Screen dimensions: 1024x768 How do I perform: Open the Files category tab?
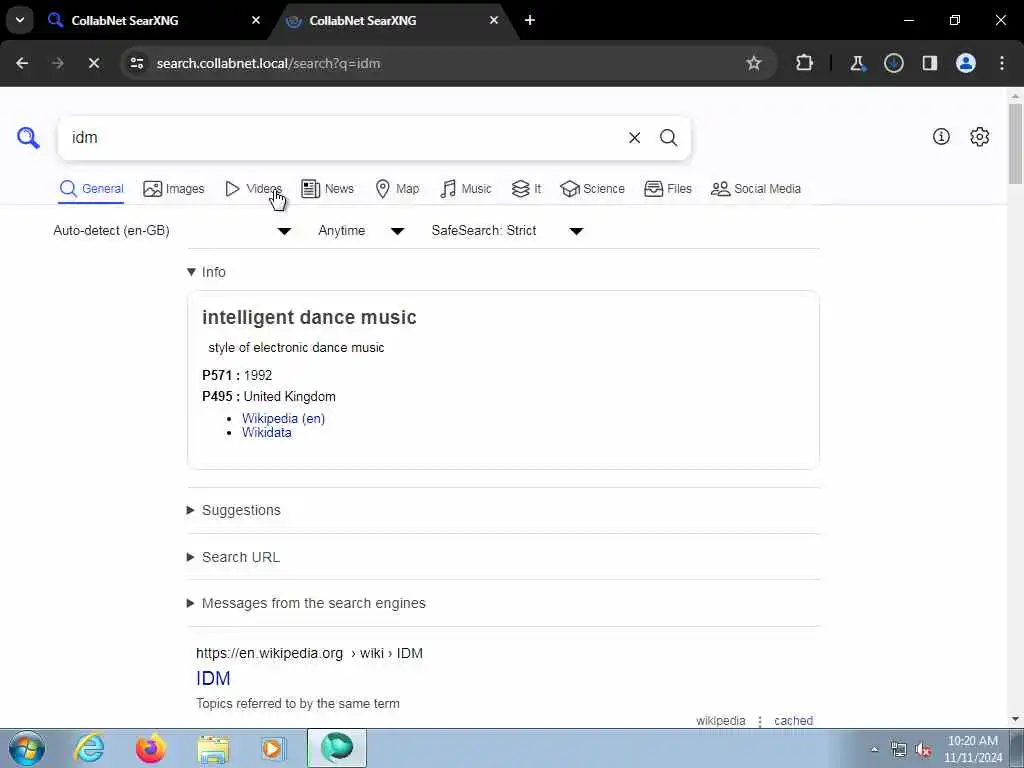(667, 189)
